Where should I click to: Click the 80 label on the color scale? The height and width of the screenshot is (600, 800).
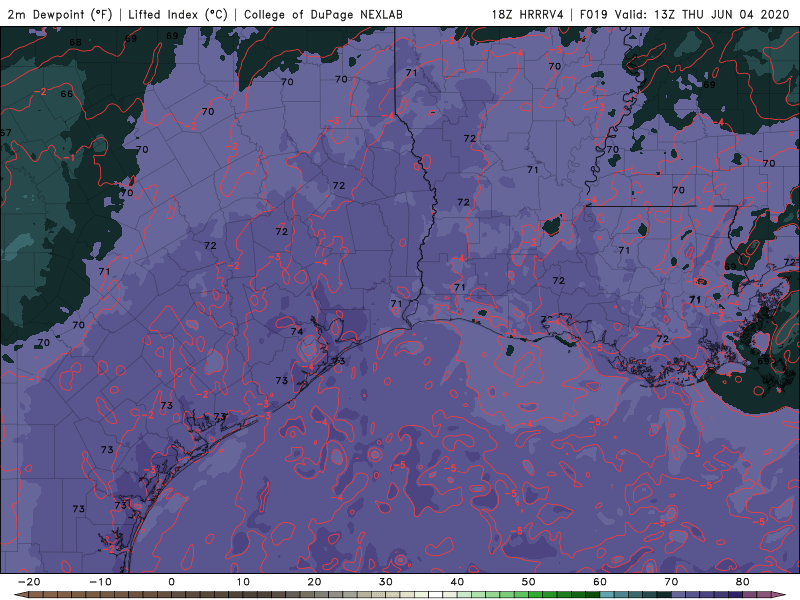pyautogui.click(x=743, y=582)
